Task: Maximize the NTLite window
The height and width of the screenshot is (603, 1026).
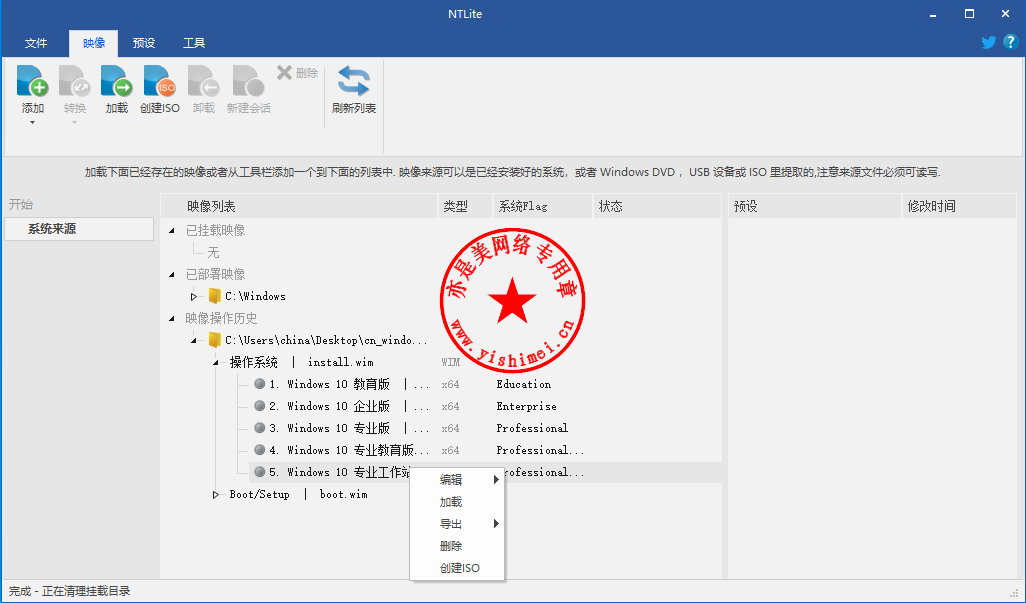Action: coord(969,14)
